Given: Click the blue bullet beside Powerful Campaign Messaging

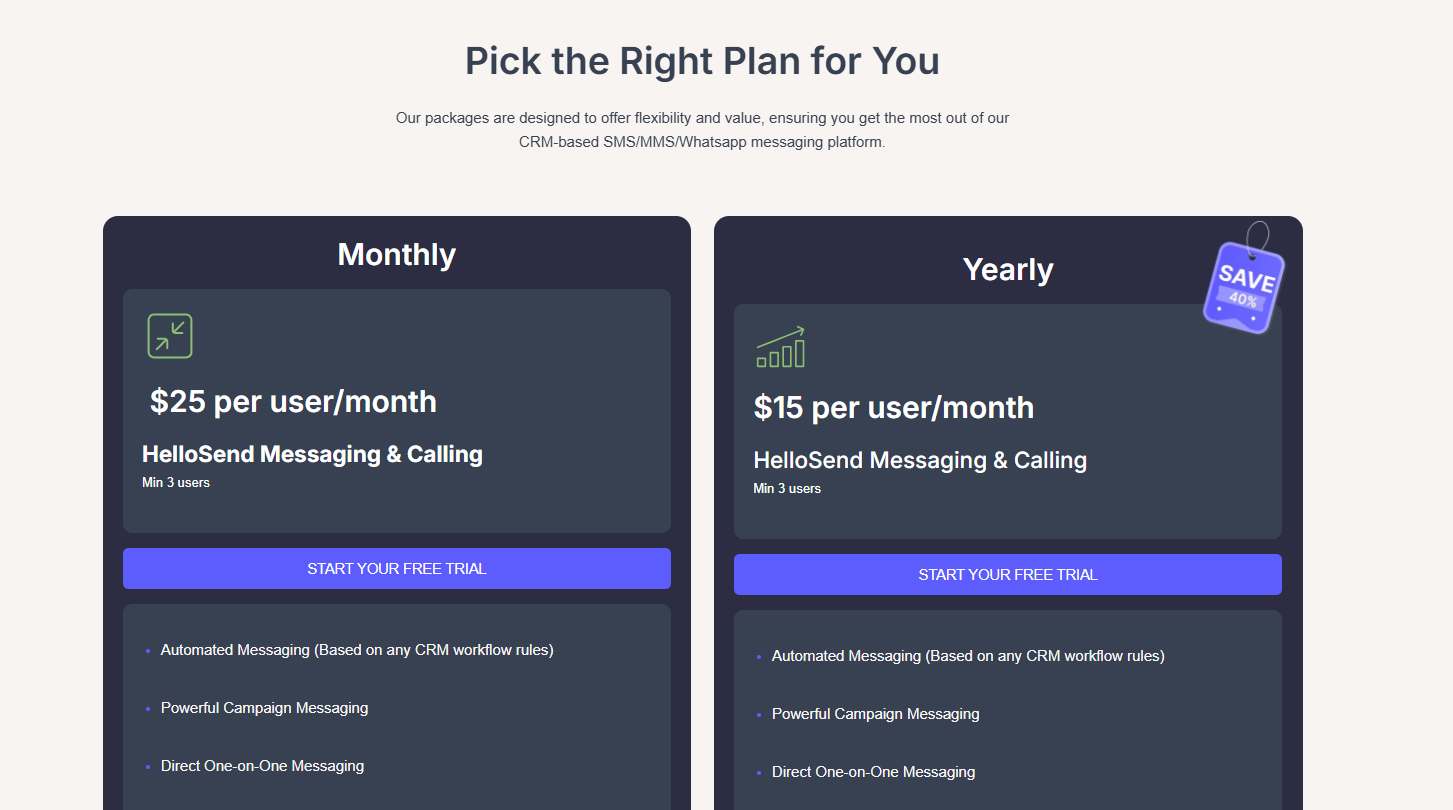Looking at the screenshot, I should point(150,708).
